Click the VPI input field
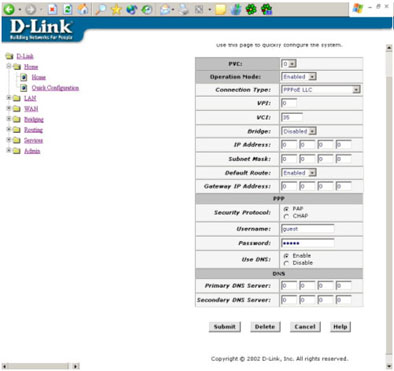Image resolution: width=394 pixels, height=371 pixels. 289,103
